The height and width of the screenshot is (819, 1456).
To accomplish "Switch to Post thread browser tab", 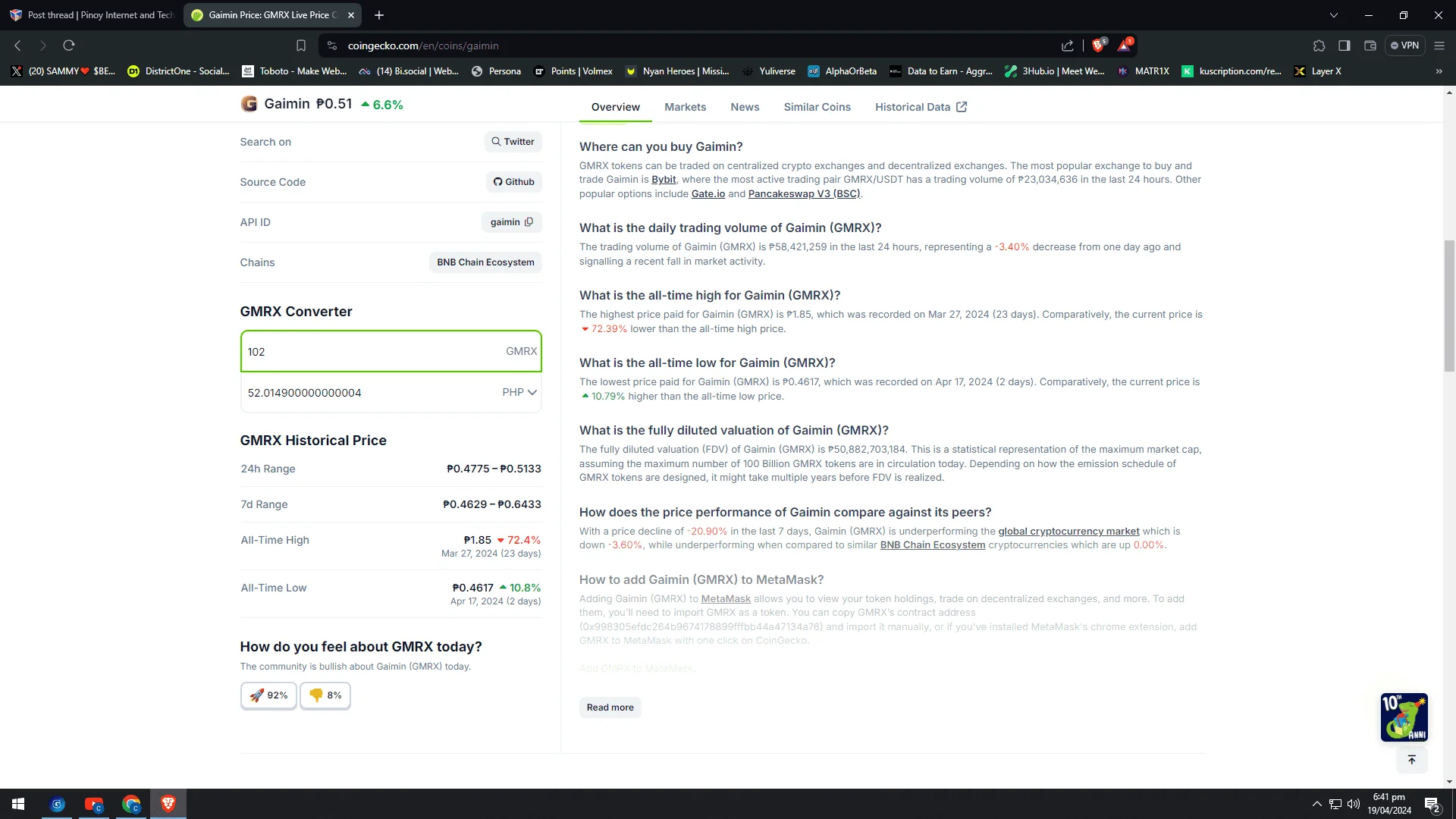I will click(x=92, y=15).
